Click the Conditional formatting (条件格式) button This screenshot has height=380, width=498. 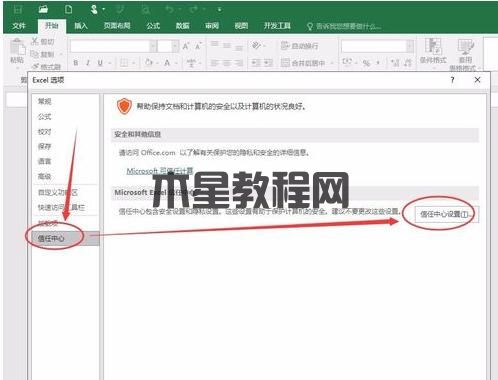tap(433, 52)
